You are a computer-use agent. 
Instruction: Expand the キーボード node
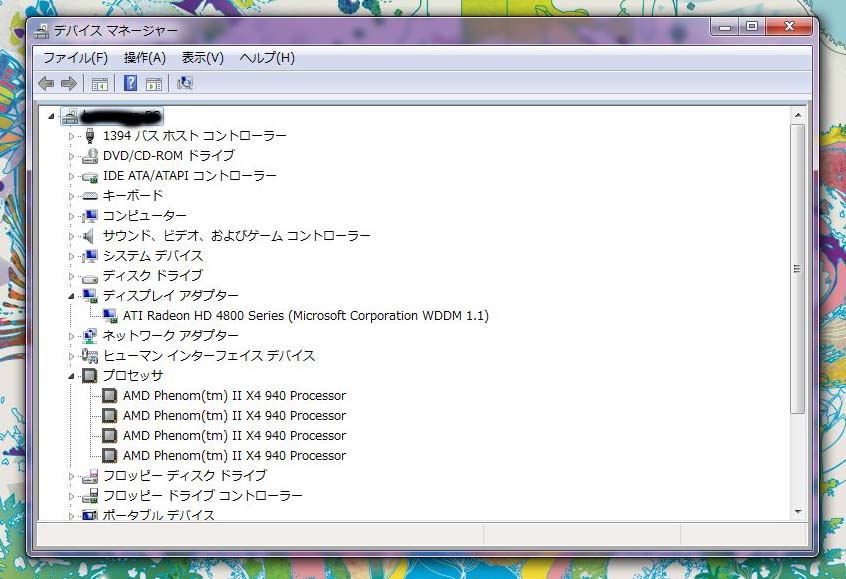click(x=71, y=196)
